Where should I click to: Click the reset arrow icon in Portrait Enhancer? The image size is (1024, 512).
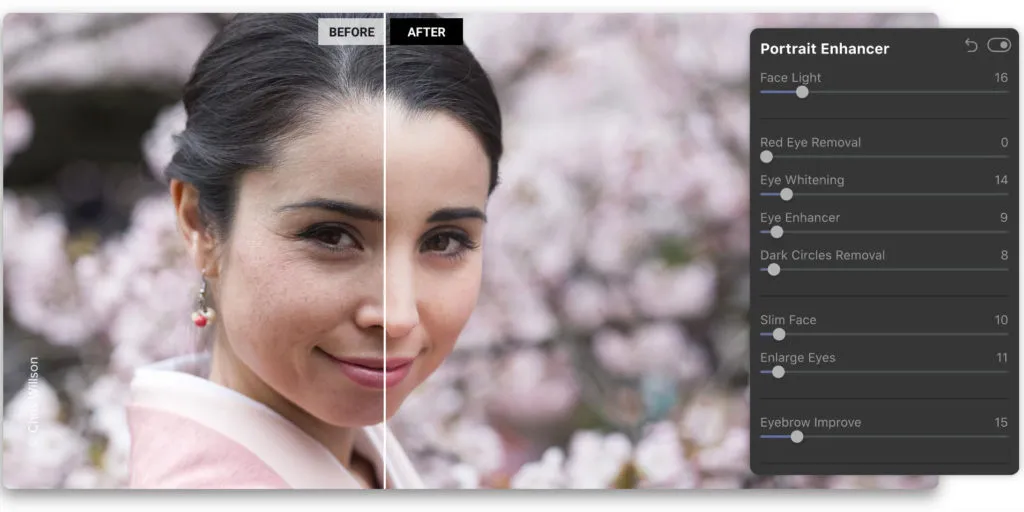(971, 46)
